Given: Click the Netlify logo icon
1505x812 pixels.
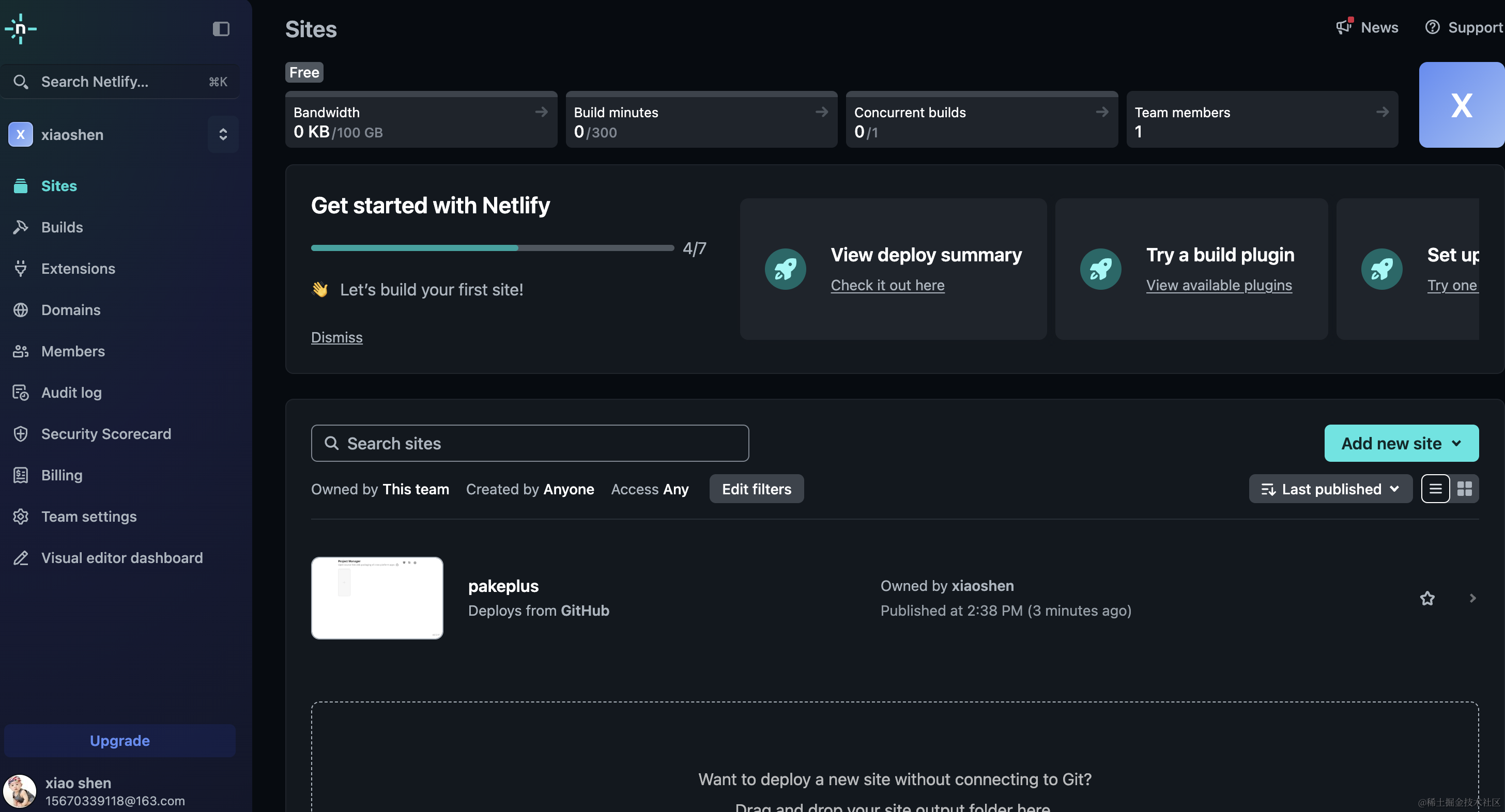Looking at the screenshot, I should 21,28.
